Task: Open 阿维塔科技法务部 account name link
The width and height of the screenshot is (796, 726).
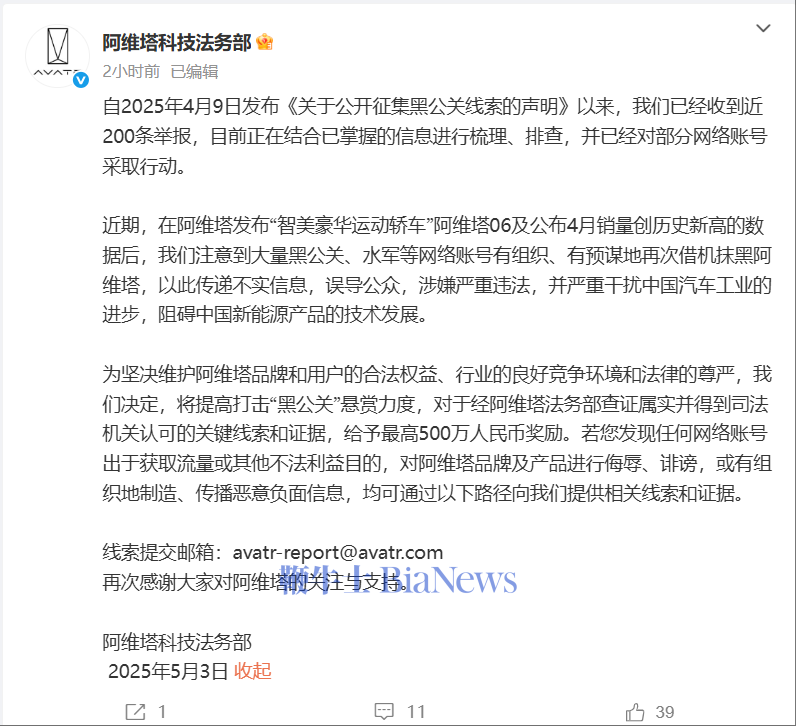Action: pos(177,43)
